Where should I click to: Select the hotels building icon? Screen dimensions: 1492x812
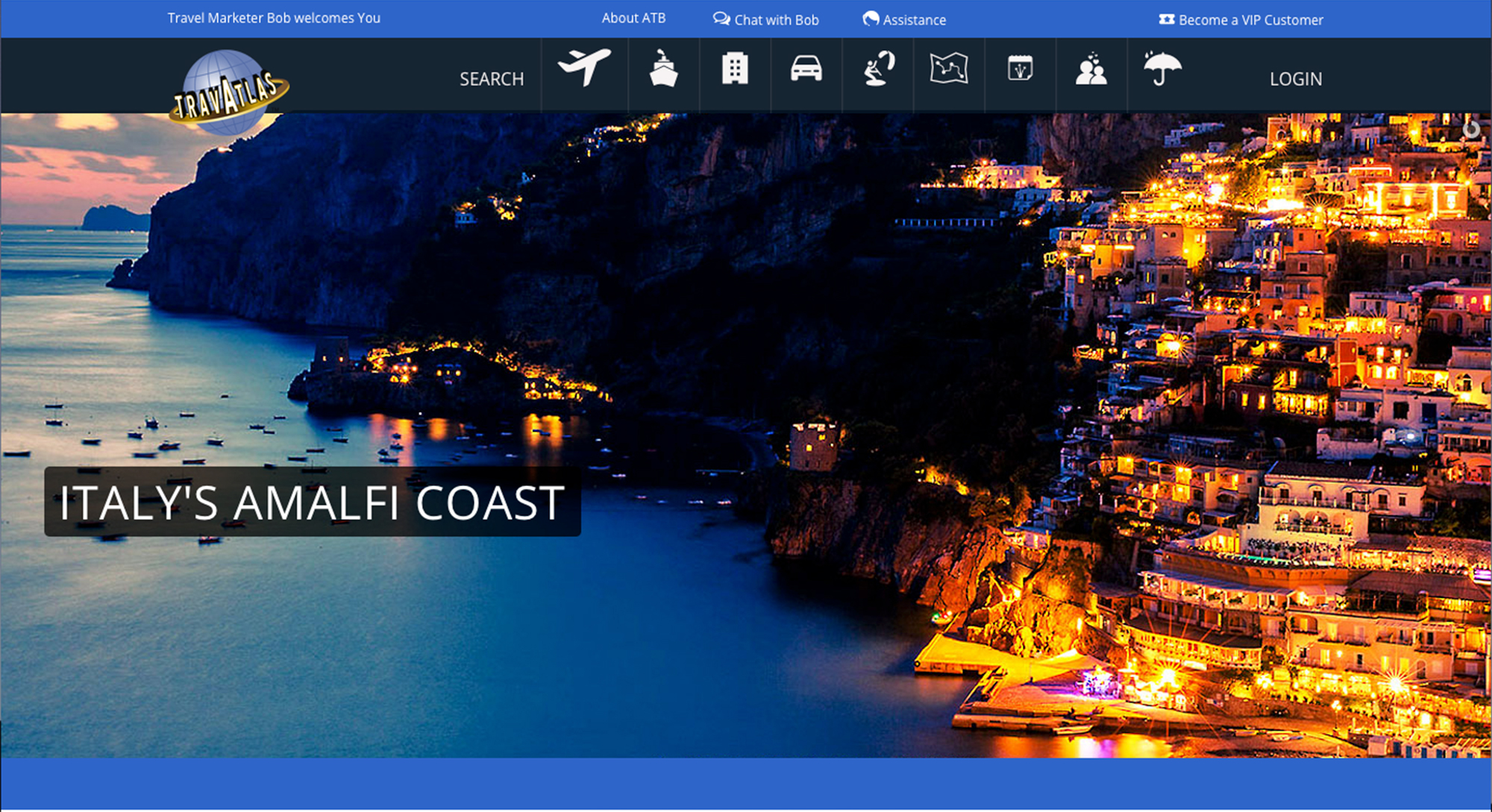(735, 68)
